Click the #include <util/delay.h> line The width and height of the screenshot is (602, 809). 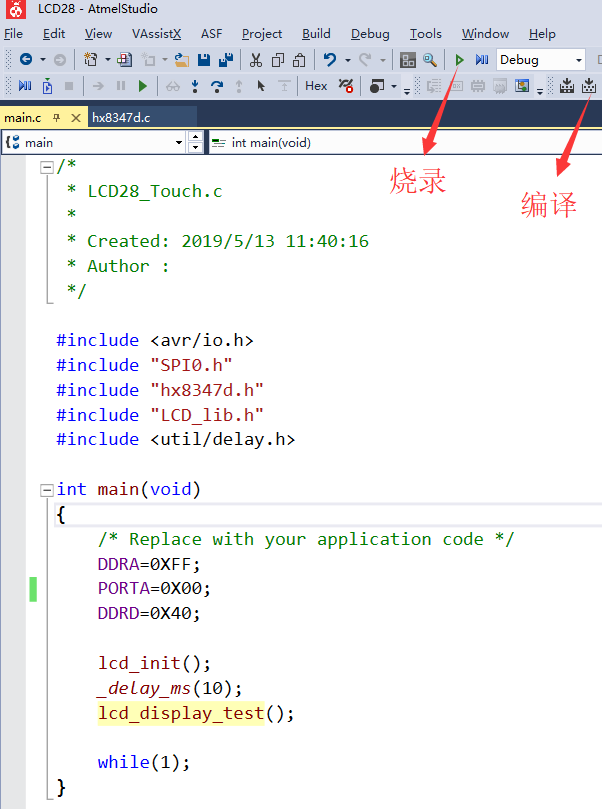pyautogui.click(x=175, y=440)
